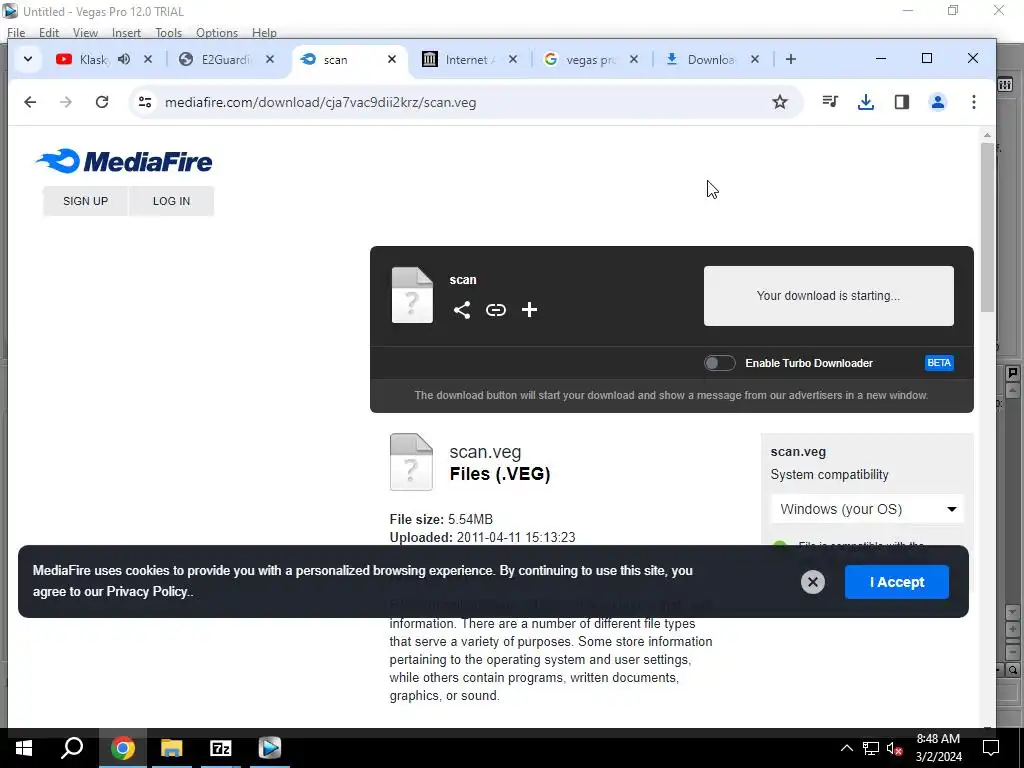Open the Vegas Pro Insert menu
Screen dimensions: 1024x768
(x=126, y=33)
